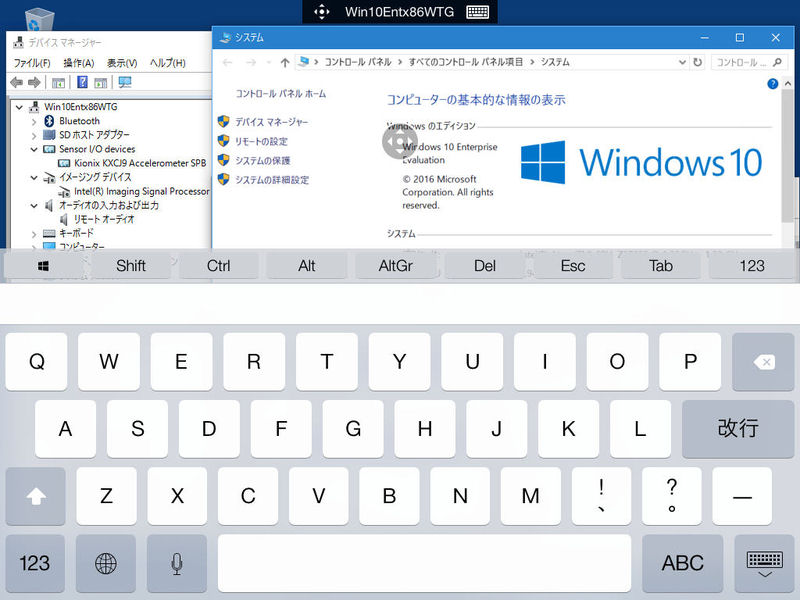Click the blue help question mark icon
Viewport: 800px width, 600px height.
772,84
